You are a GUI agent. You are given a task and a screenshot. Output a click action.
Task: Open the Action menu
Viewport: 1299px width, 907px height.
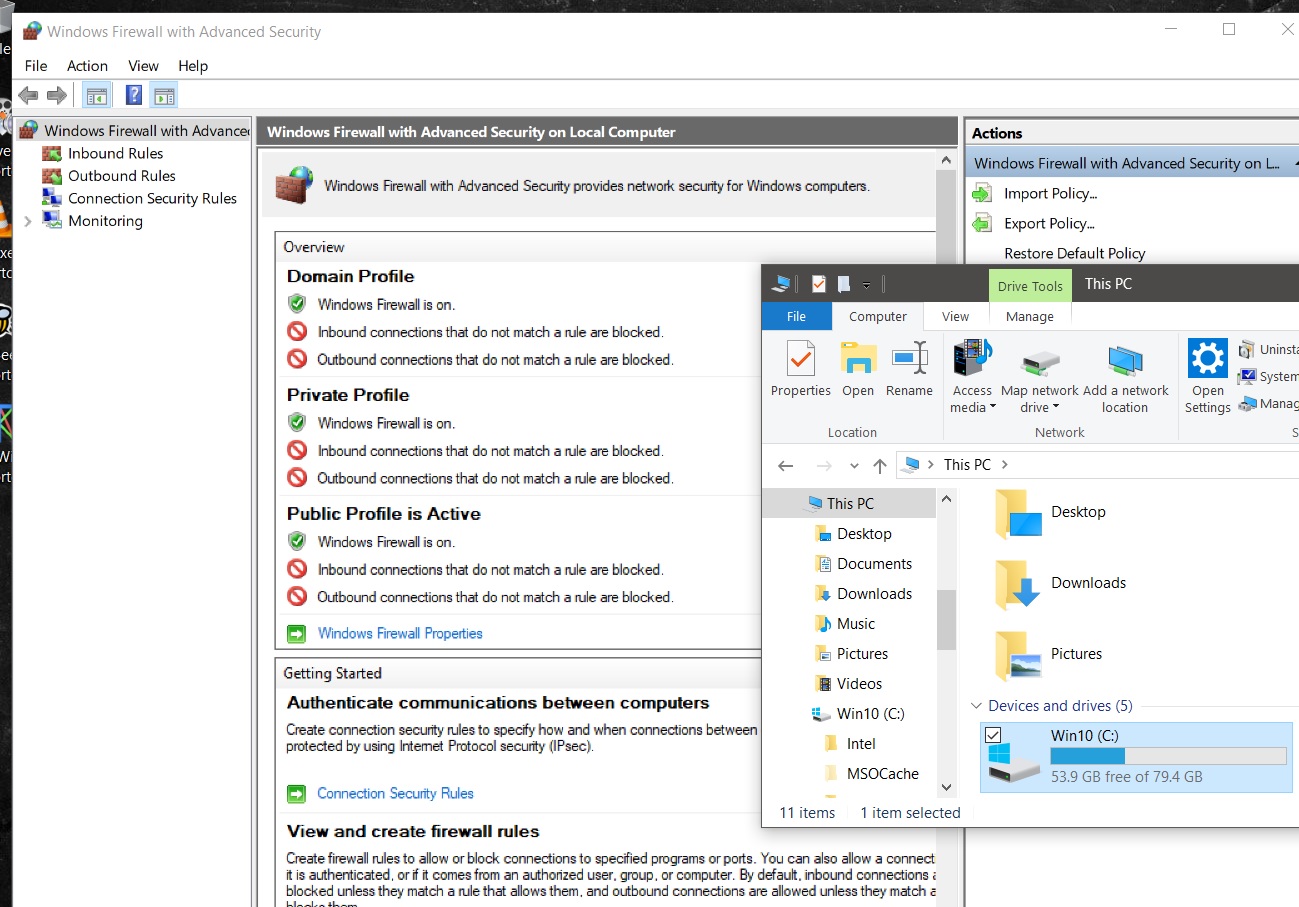coord(87,66)
